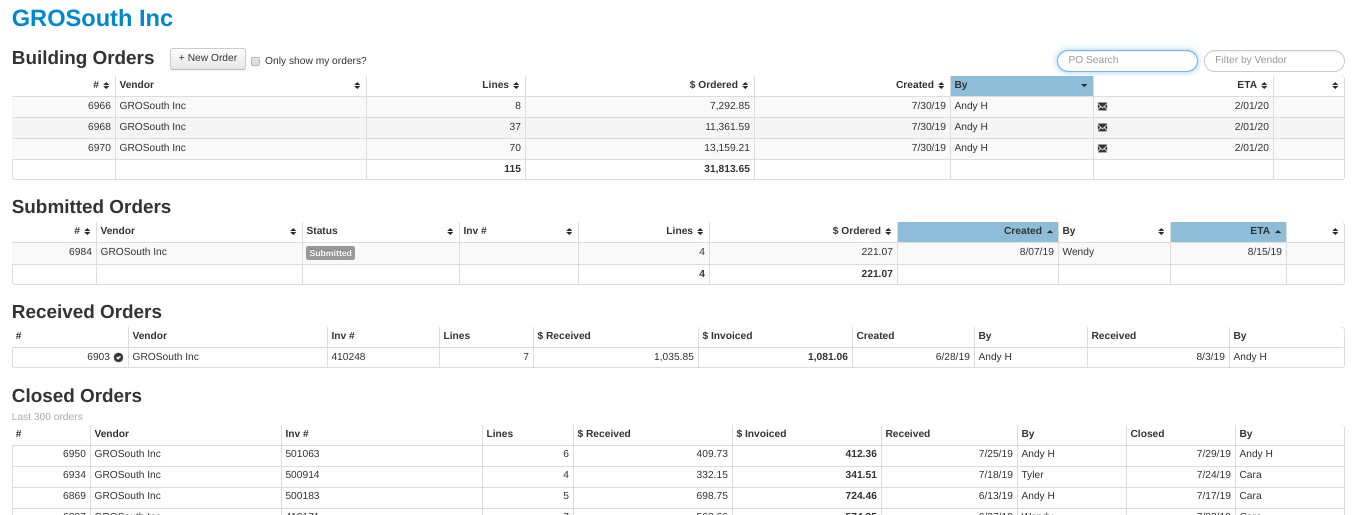
Task: Sort Submitted Orders by Created column
Action: click(976, 231)
